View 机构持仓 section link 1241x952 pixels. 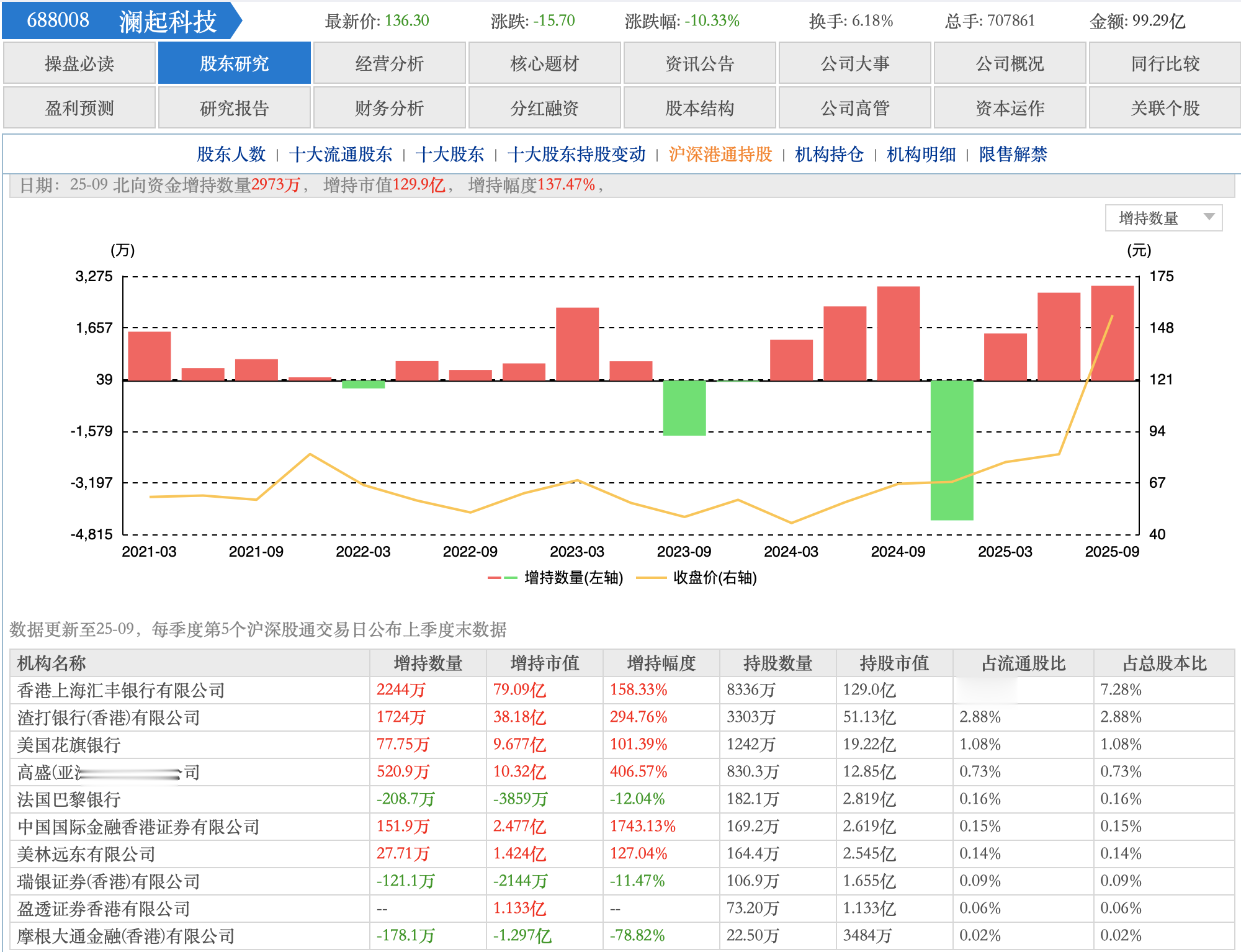[x=829, y=154]
